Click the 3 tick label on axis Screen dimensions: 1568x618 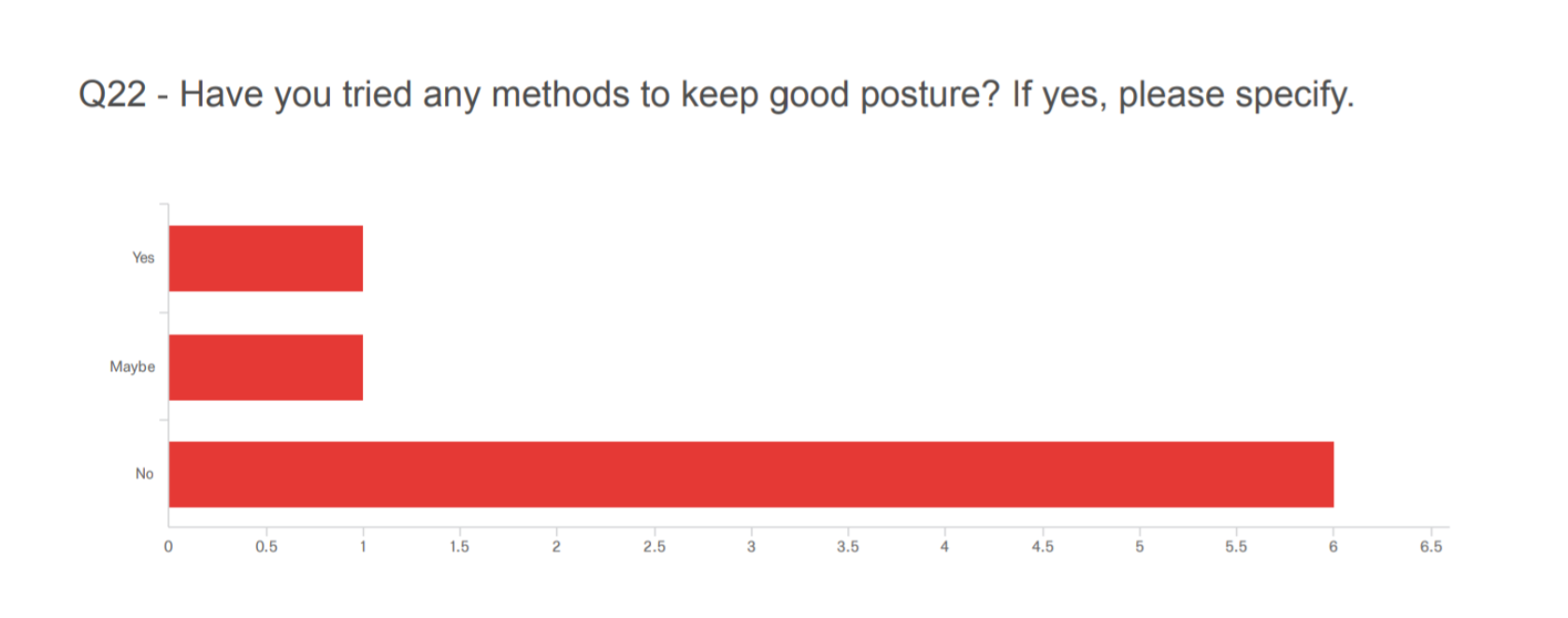751,547
